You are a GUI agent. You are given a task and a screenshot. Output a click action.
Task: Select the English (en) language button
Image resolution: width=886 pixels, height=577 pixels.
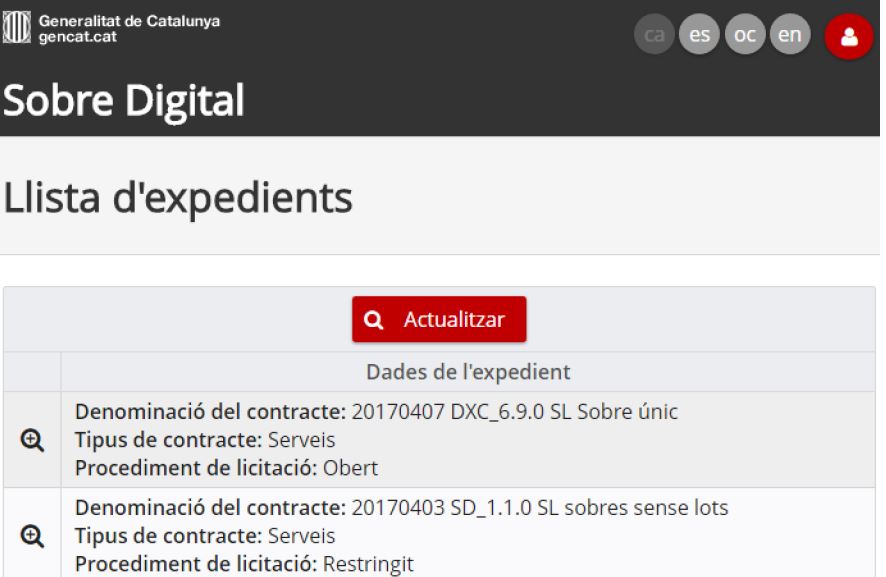click(790, 35)
